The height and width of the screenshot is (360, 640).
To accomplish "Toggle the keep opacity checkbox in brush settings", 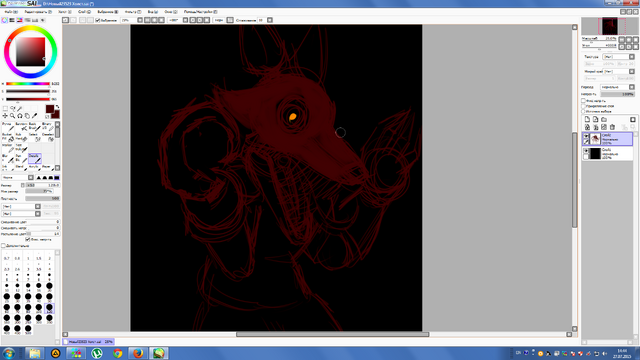I will (x=28, y=239).
